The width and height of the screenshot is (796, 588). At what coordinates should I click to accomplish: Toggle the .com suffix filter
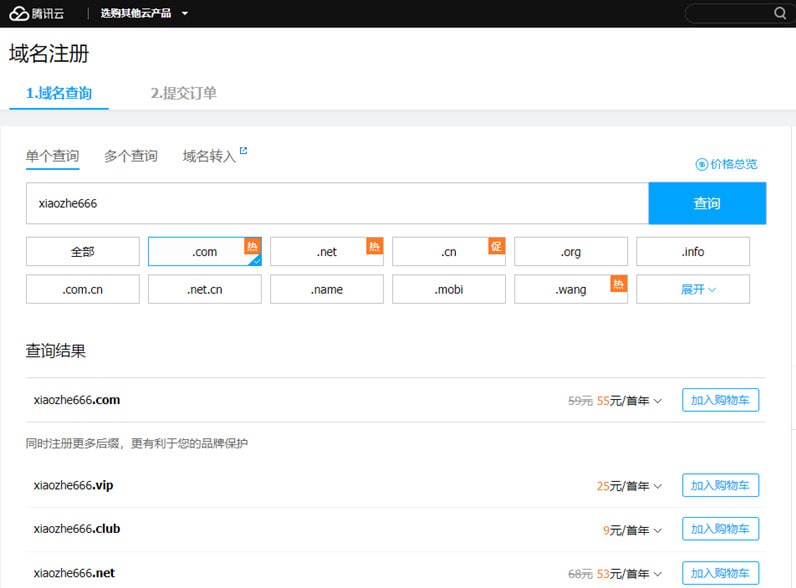pyautogui.click(x=205, y=251)
